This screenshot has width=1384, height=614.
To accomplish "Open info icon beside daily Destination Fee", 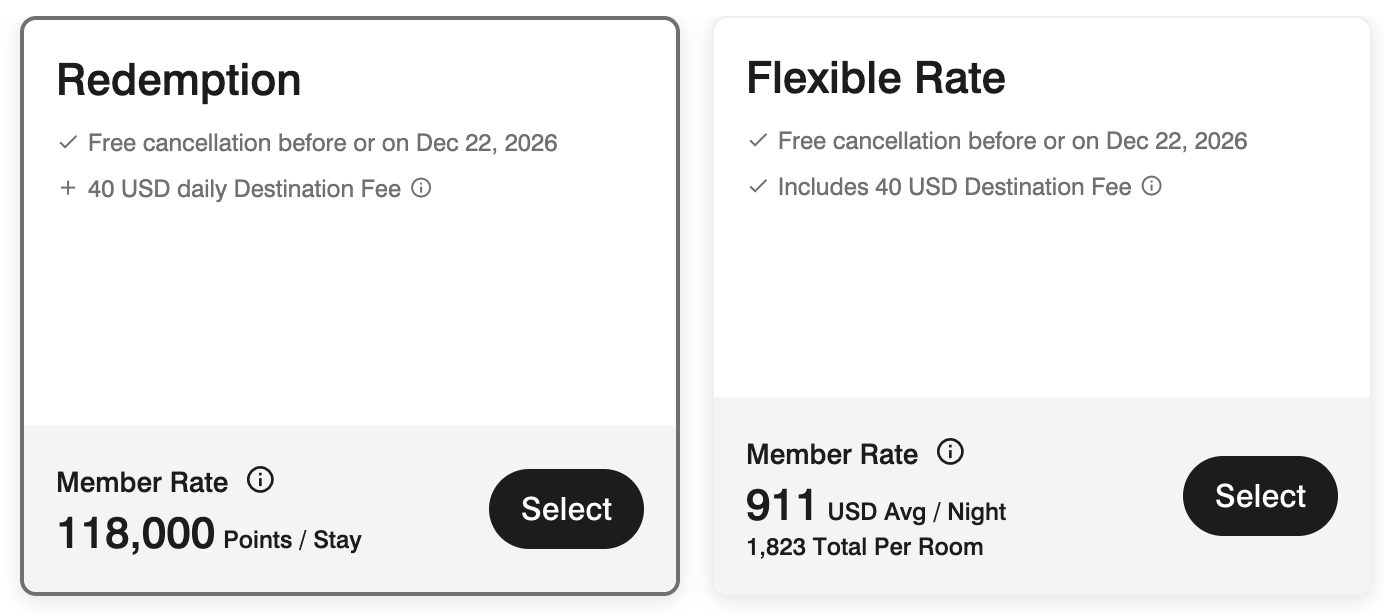I will click(421, 188).
